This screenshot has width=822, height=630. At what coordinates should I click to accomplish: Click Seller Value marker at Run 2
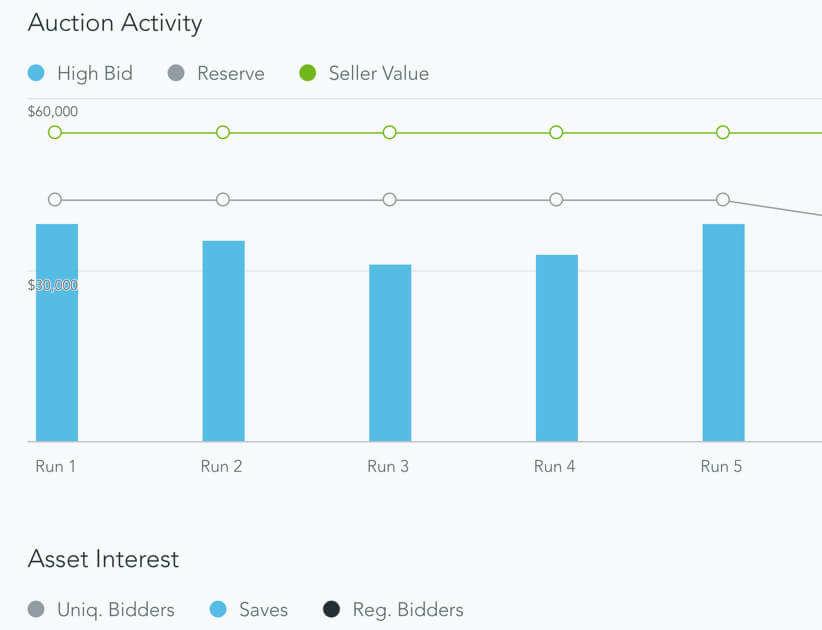pyautogui.click(x=223, y=132)
